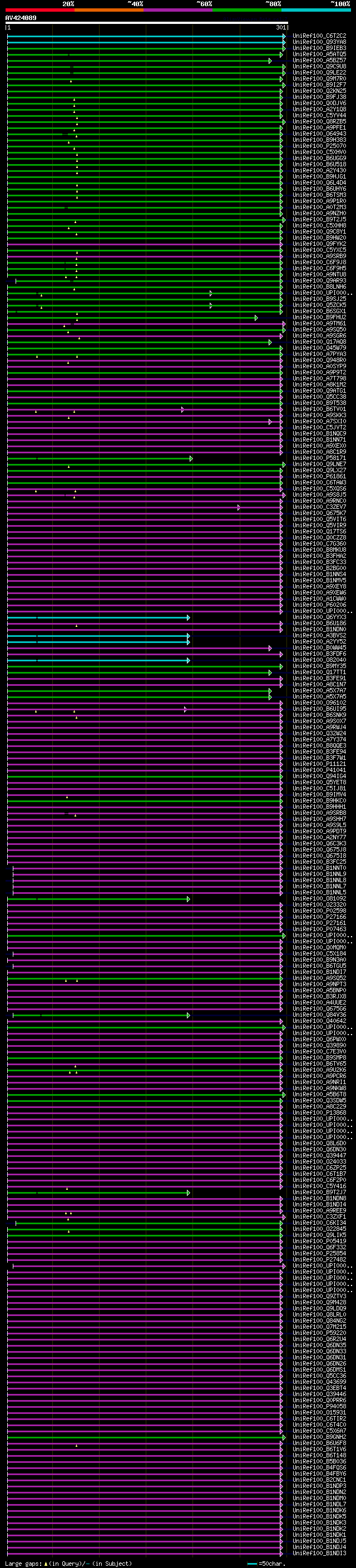356x1568 pixels.
Task: Open hit UniRef100_B8LNH6
Action: point(319,286)
